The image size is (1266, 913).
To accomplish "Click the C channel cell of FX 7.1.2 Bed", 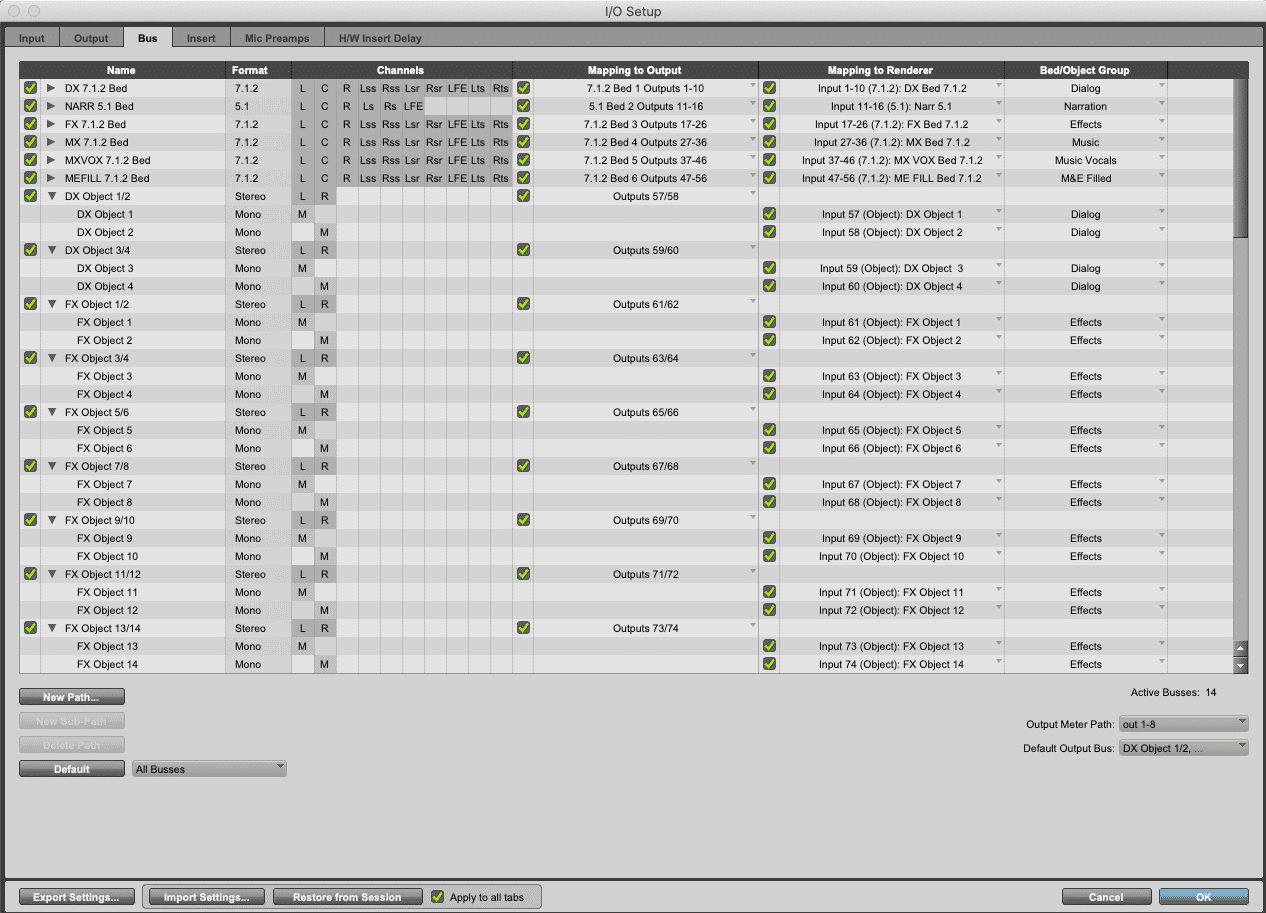I will pyautogui.click(x=325, y=124).
